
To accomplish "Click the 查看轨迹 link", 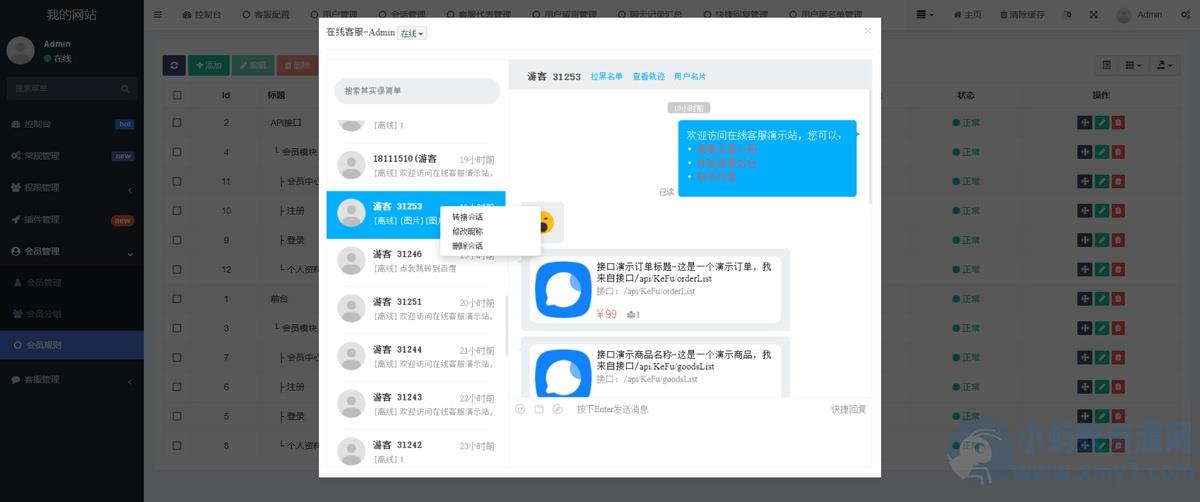I will coord(648,76).
